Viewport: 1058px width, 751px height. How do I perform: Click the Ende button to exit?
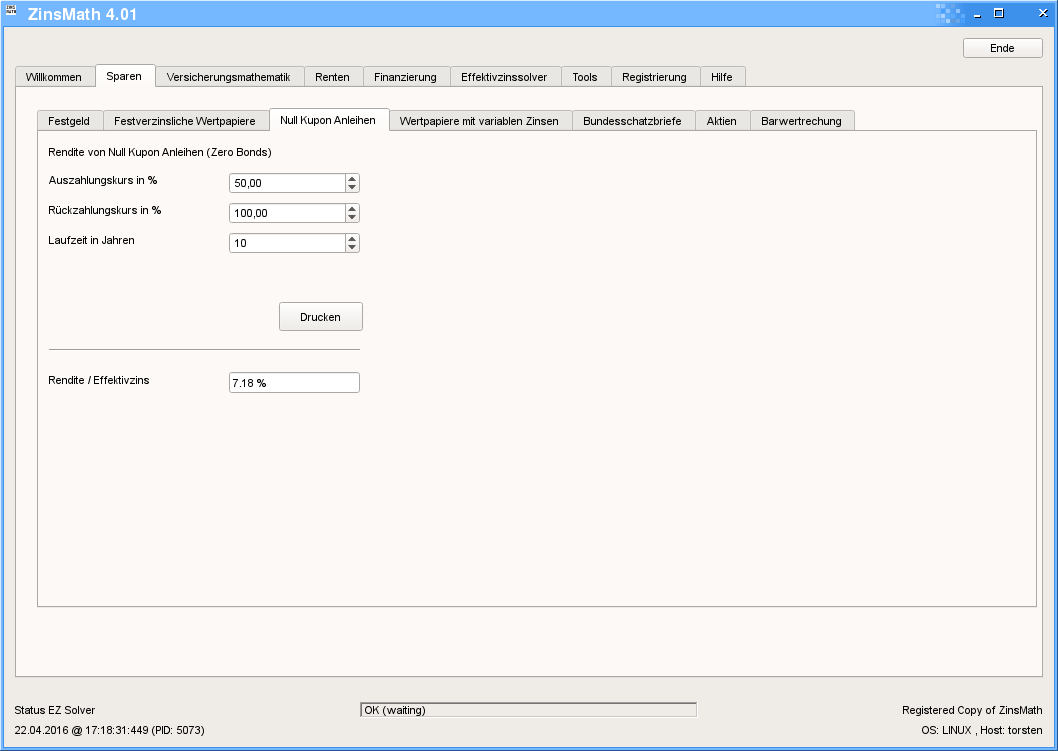[1002, 48]
